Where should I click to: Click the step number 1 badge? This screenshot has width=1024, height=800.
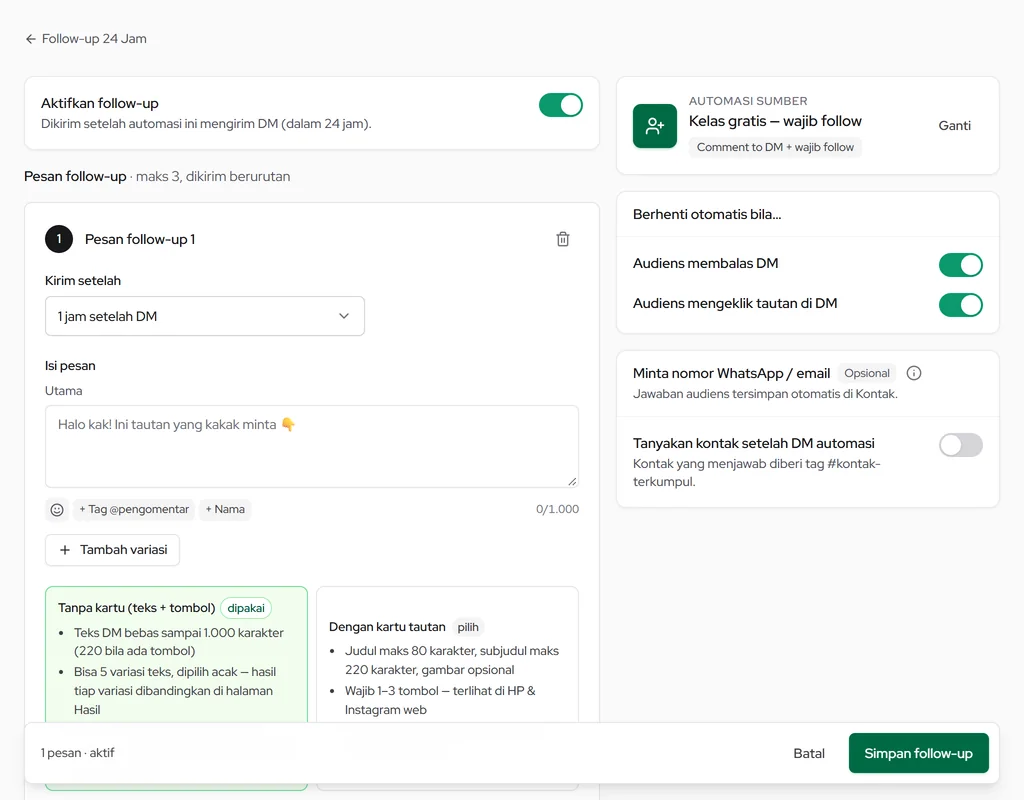pyautogui.click(x=59, y=239)
